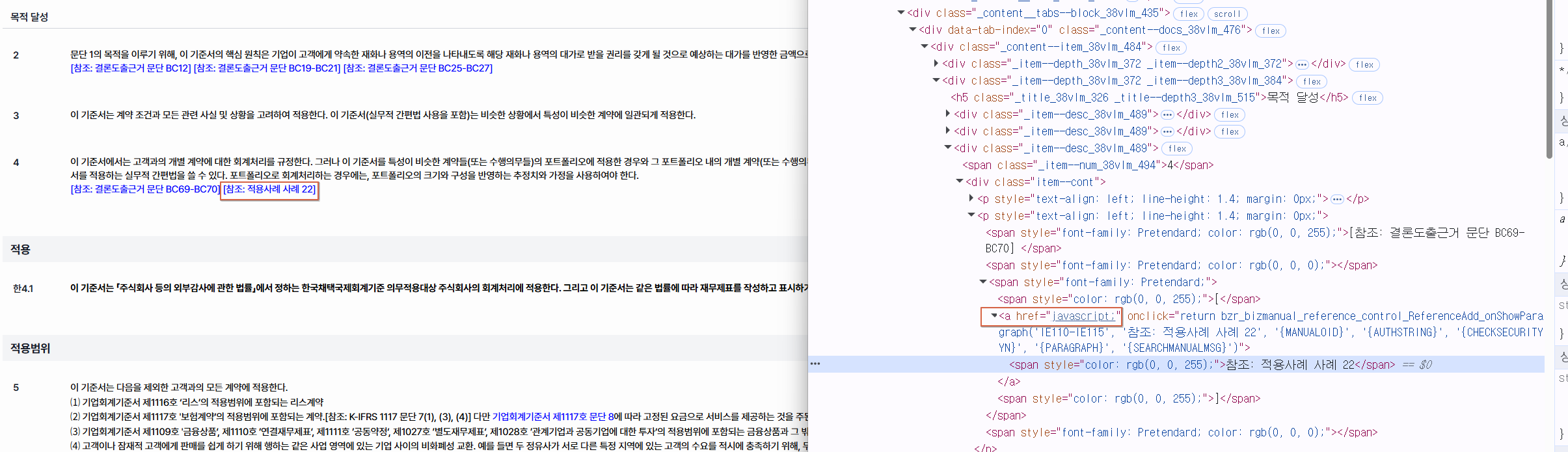
Task: Select the span node containing opening bracket [
Action: click(1129, 299)
